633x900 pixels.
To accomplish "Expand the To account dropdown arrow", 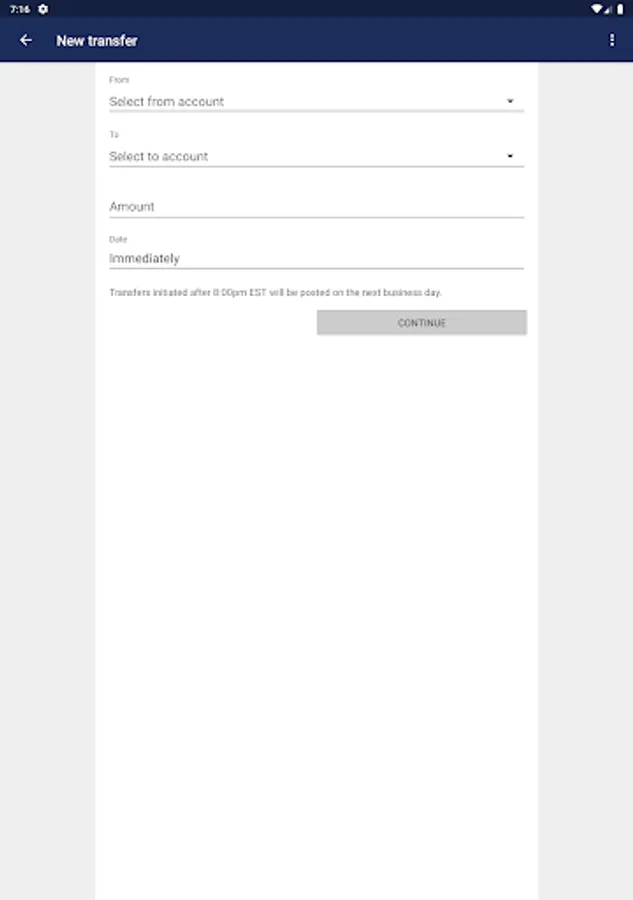I will pyautogui.click(x=510, y=156).
